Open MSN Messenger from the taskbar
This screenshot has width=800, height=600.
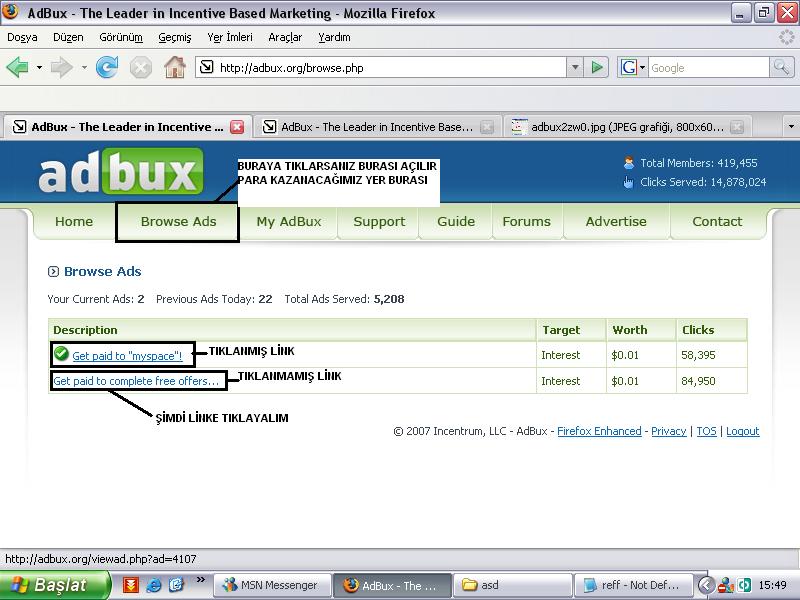coord(270,585)
